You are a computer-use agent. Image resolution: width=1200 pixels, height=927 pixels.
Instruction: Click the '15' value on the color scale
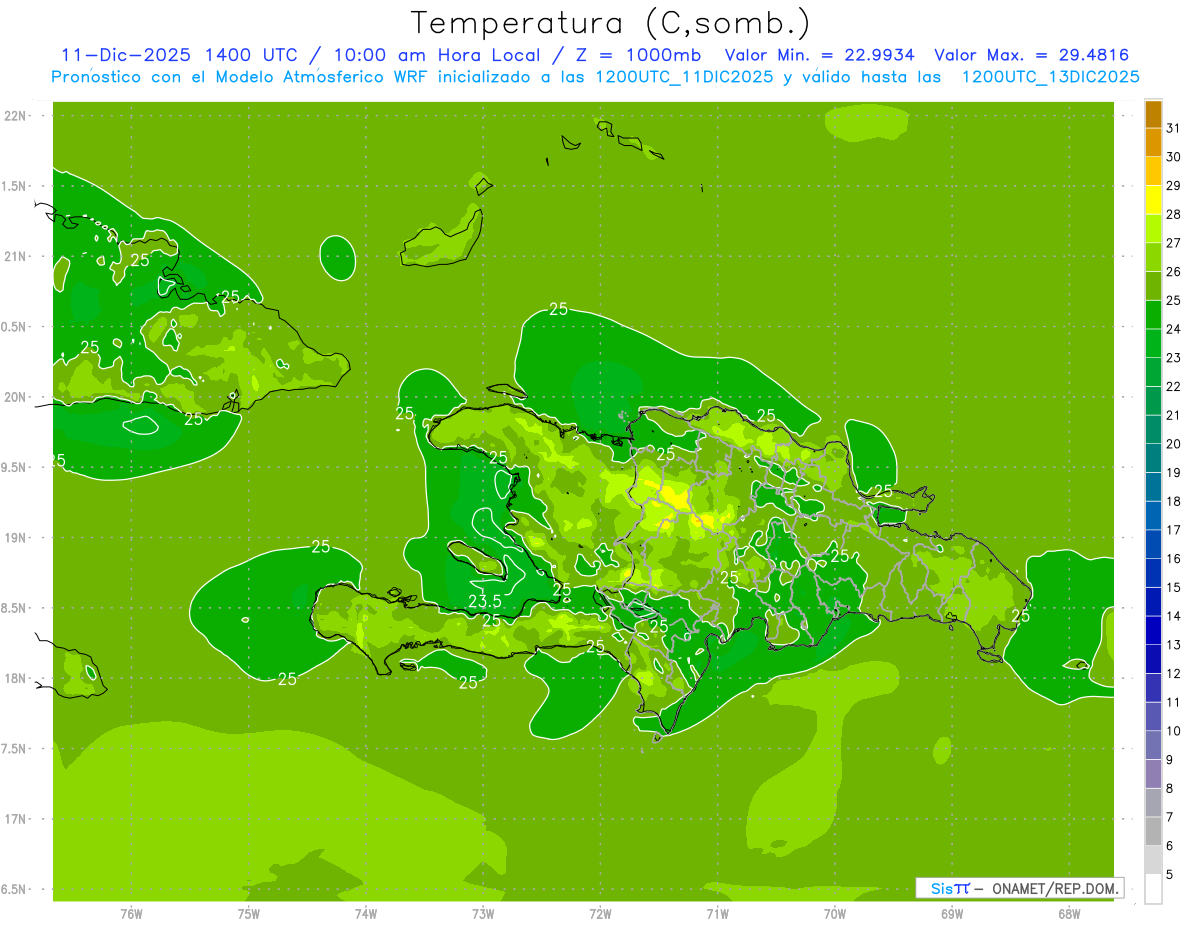(1173, 587)
